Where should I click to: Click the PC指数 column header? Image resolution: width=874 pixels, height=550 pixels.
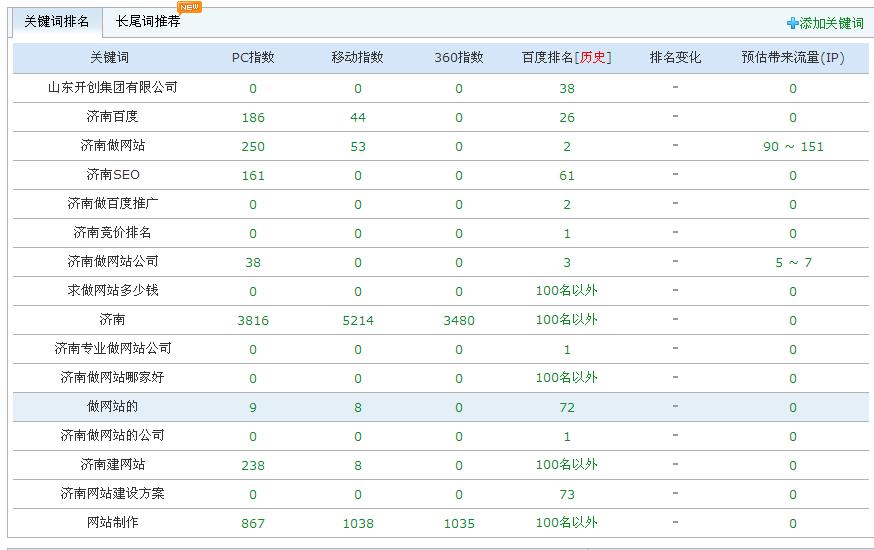253,58
